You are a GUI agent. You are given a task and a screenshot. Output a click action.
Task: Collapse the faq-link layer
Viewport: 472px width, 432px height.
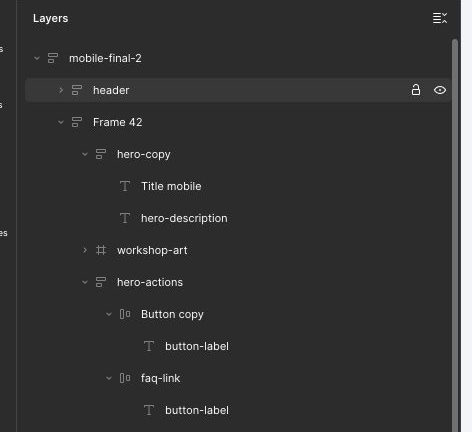pyautogui.click(x=109, y=378)
